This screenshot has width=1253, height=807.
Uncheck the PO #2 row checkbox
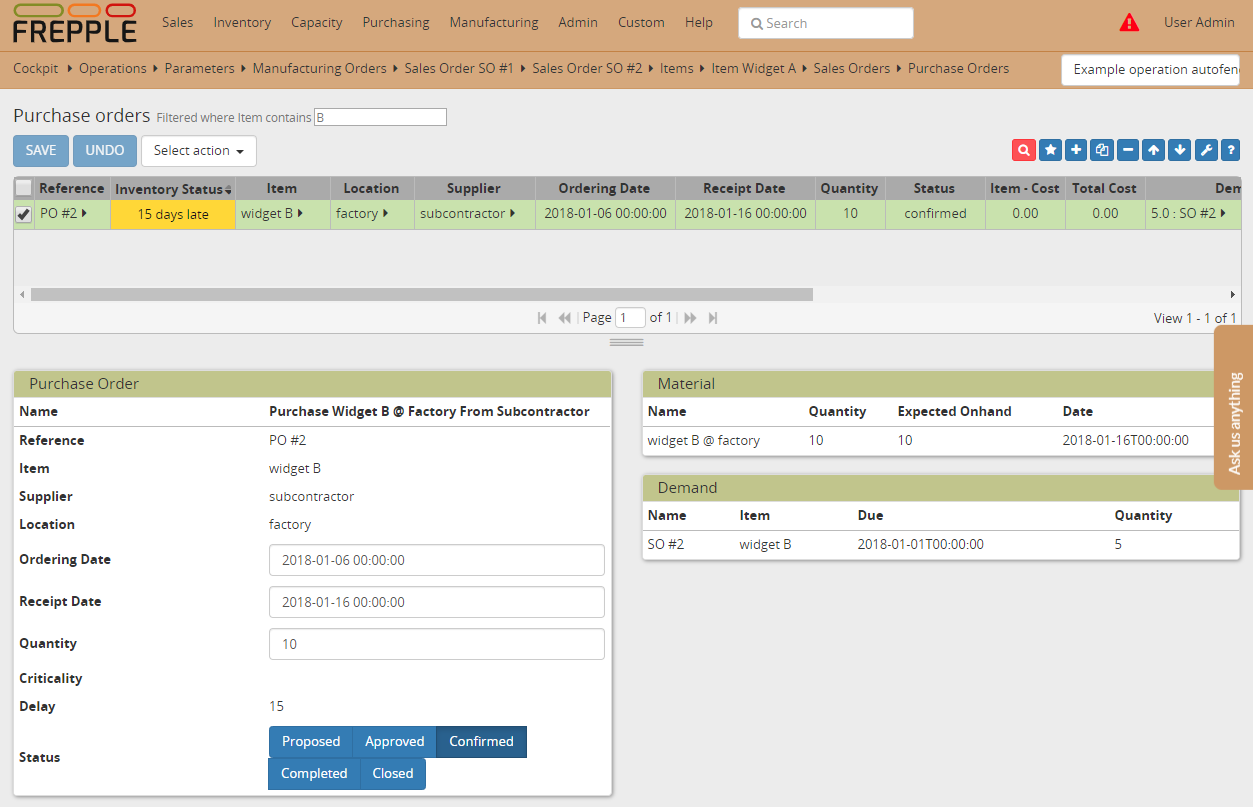pos(22,213)
